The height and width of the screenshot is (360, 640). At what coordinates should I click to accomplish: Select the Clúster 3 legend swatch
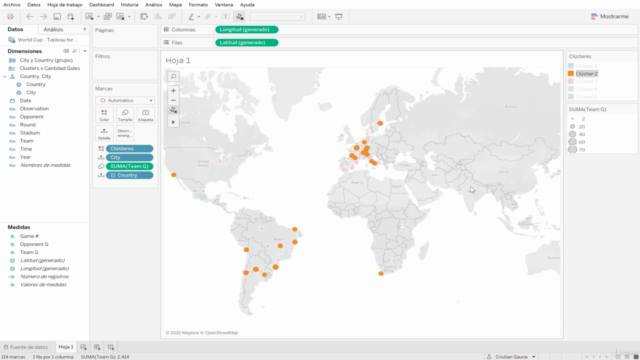click(571, 81)
